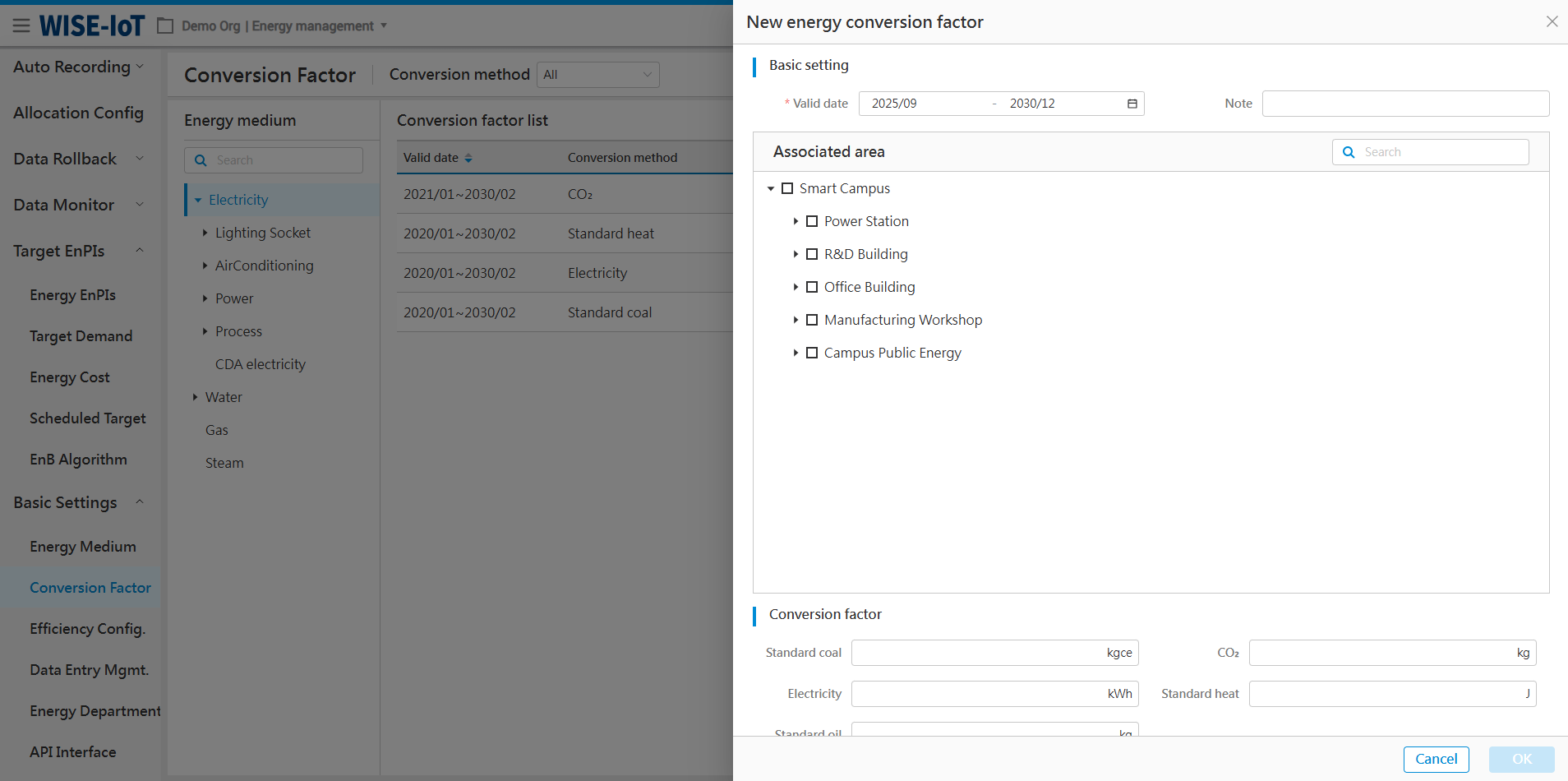Screen dimensions: 1568x781
Task: Close the New energy conversion factor panel
Action: tap(1552, 21)
